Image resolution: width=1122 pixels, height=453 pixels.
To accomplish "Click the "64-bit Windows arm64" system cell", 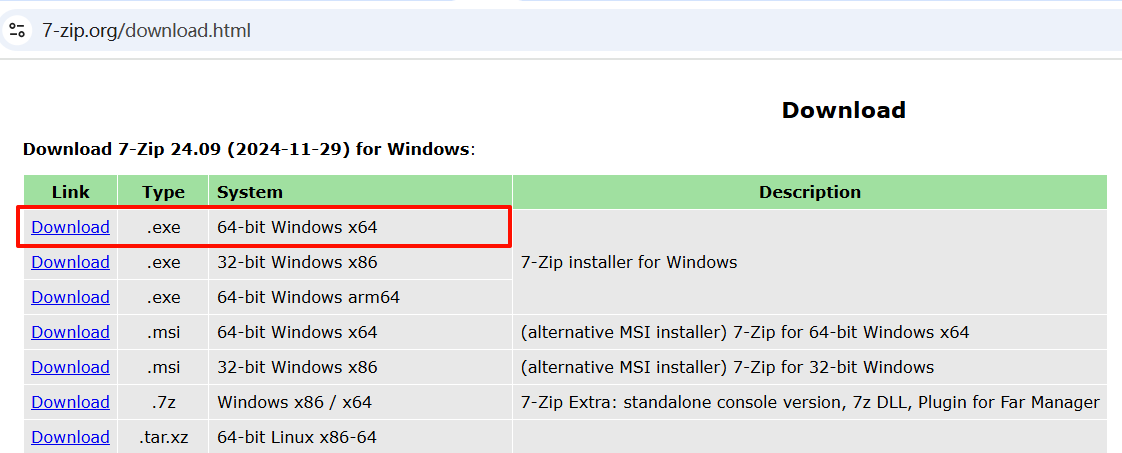I will [x=309, y=297].
